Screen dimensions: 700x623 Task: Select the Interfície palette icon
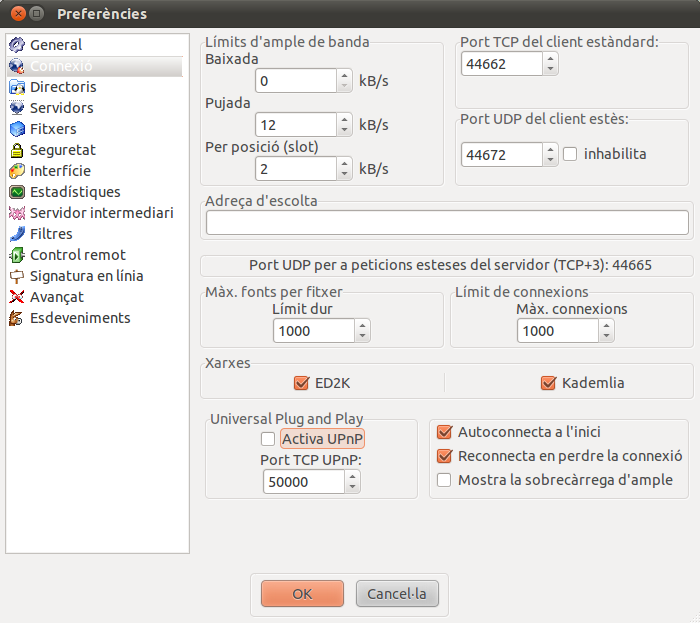pyautogui.click(x=17, y=171)
